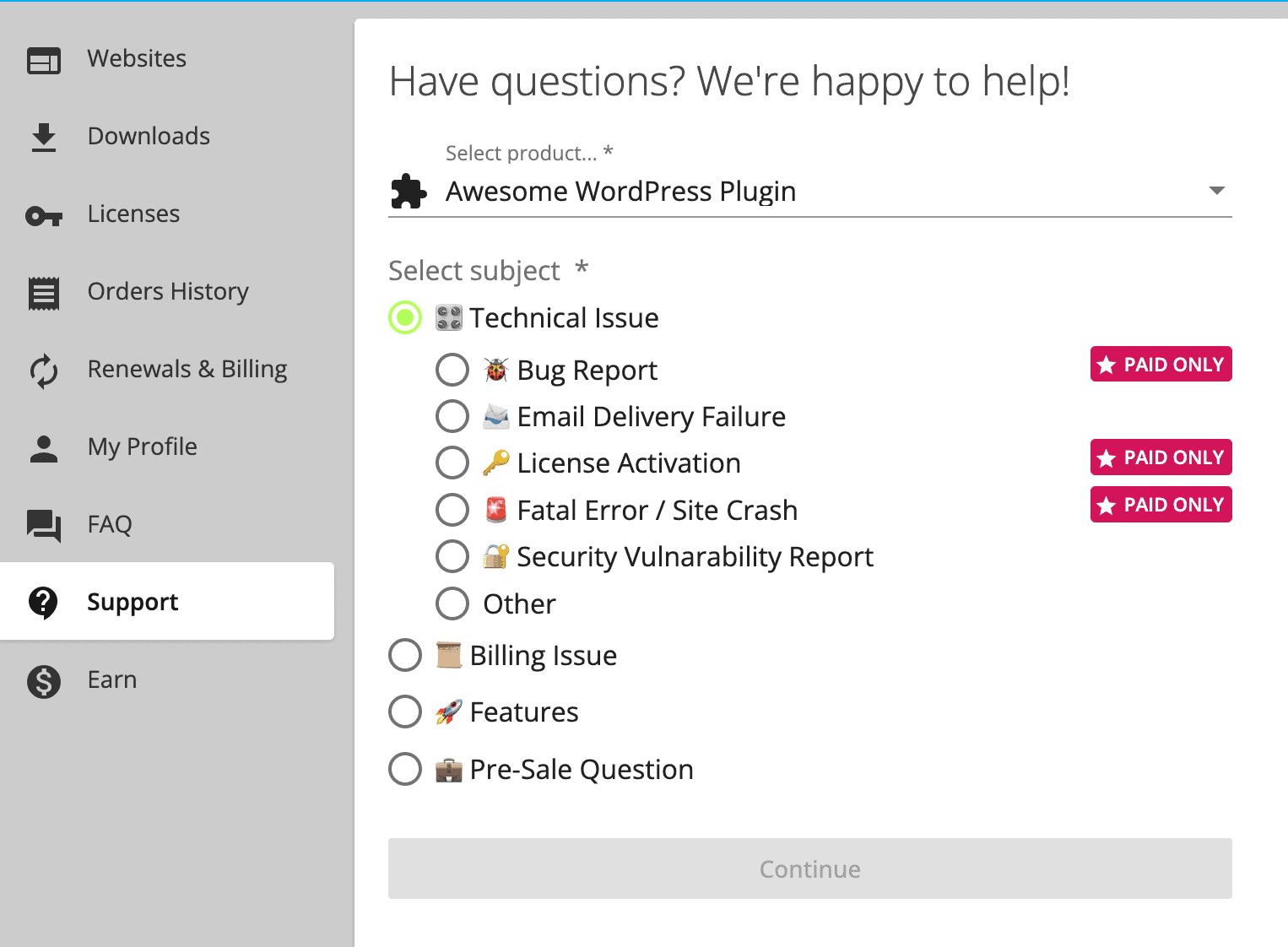
Task: Open the Websites menu item
Action: click(167, 59)
